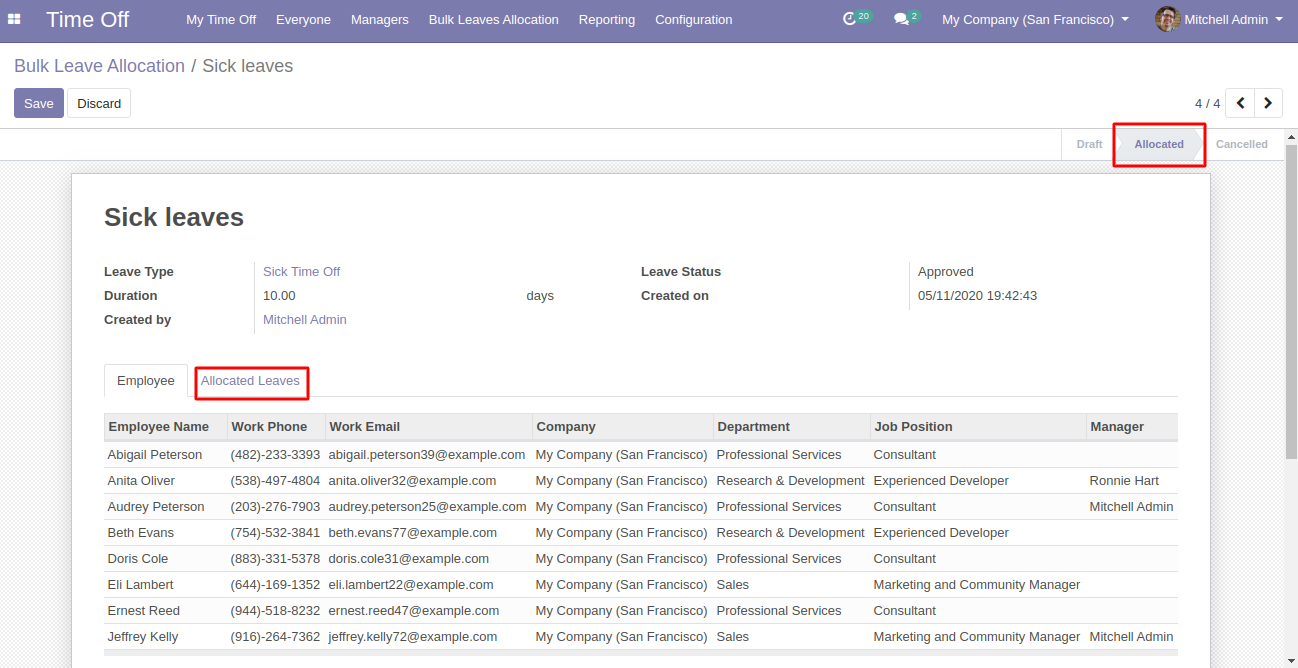This screenshot has height=668, width=1298.
Task: Switch to the Employee tab
Action: [146, 381]
